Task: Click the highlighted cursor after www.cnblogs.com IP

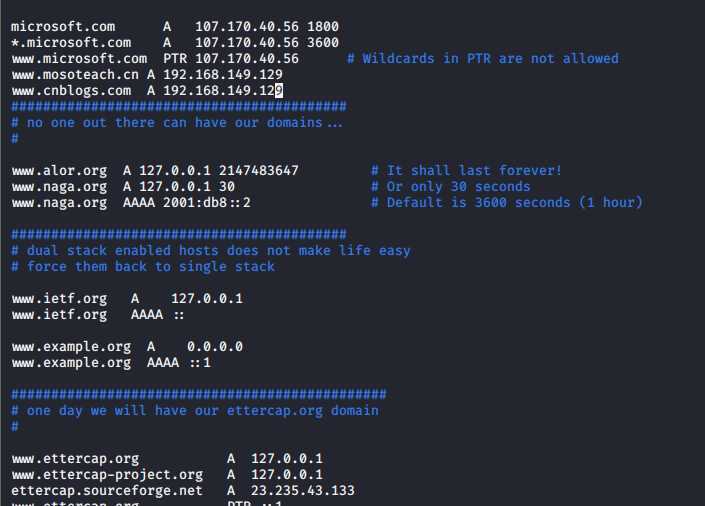Action: [279, 91]
